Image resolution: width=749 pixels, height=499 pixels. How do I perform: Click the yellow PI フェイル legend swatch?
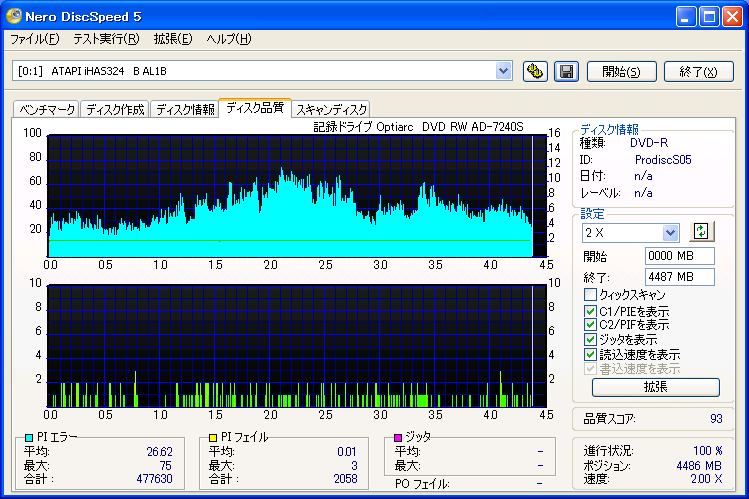pyautogui.click(x=213, y=437)
